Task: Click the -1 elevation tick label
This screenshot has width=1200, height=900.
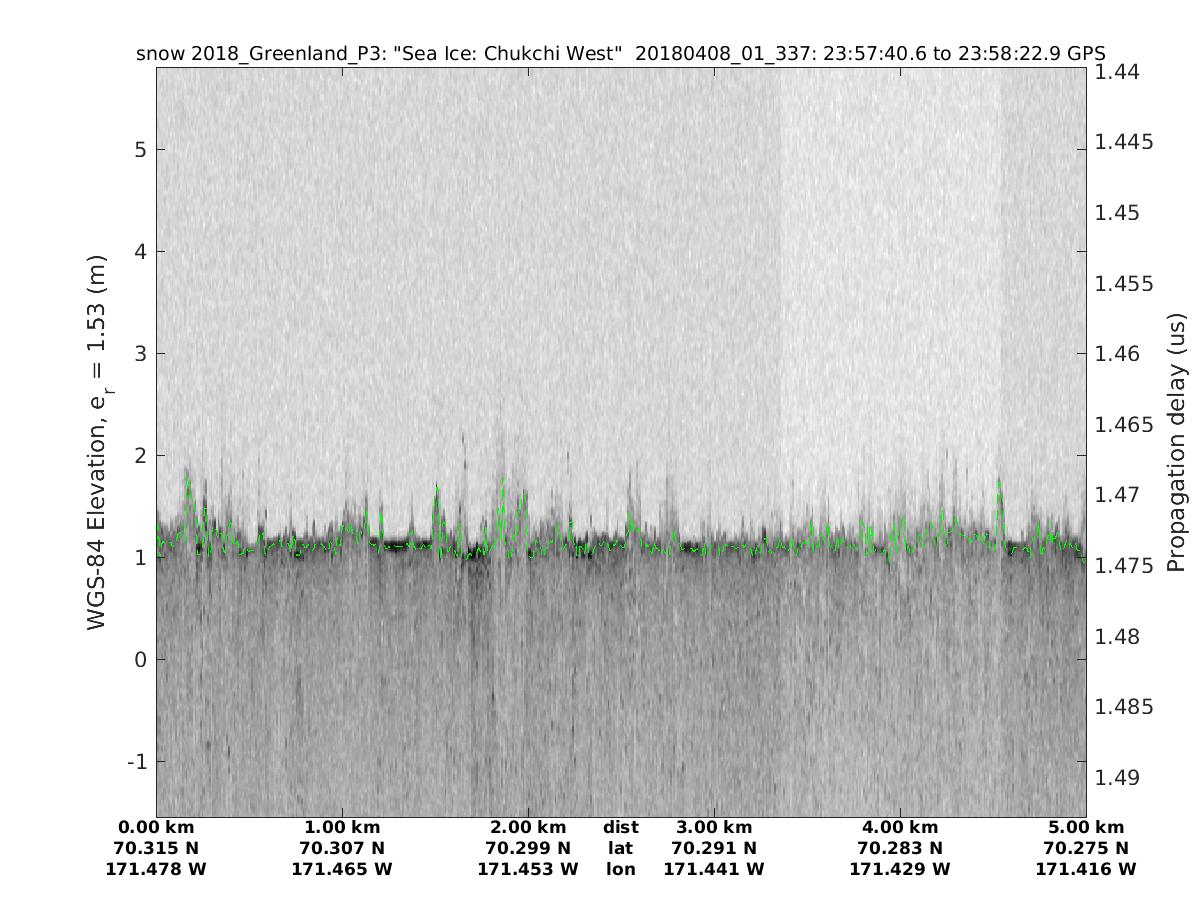Action: tap(137, 761)
